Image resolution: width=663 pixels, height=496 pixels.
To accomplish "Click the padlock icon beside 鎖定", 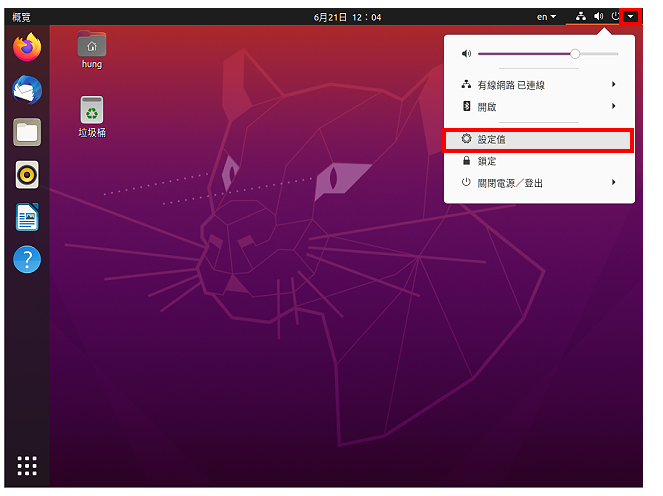I will 466,161.
